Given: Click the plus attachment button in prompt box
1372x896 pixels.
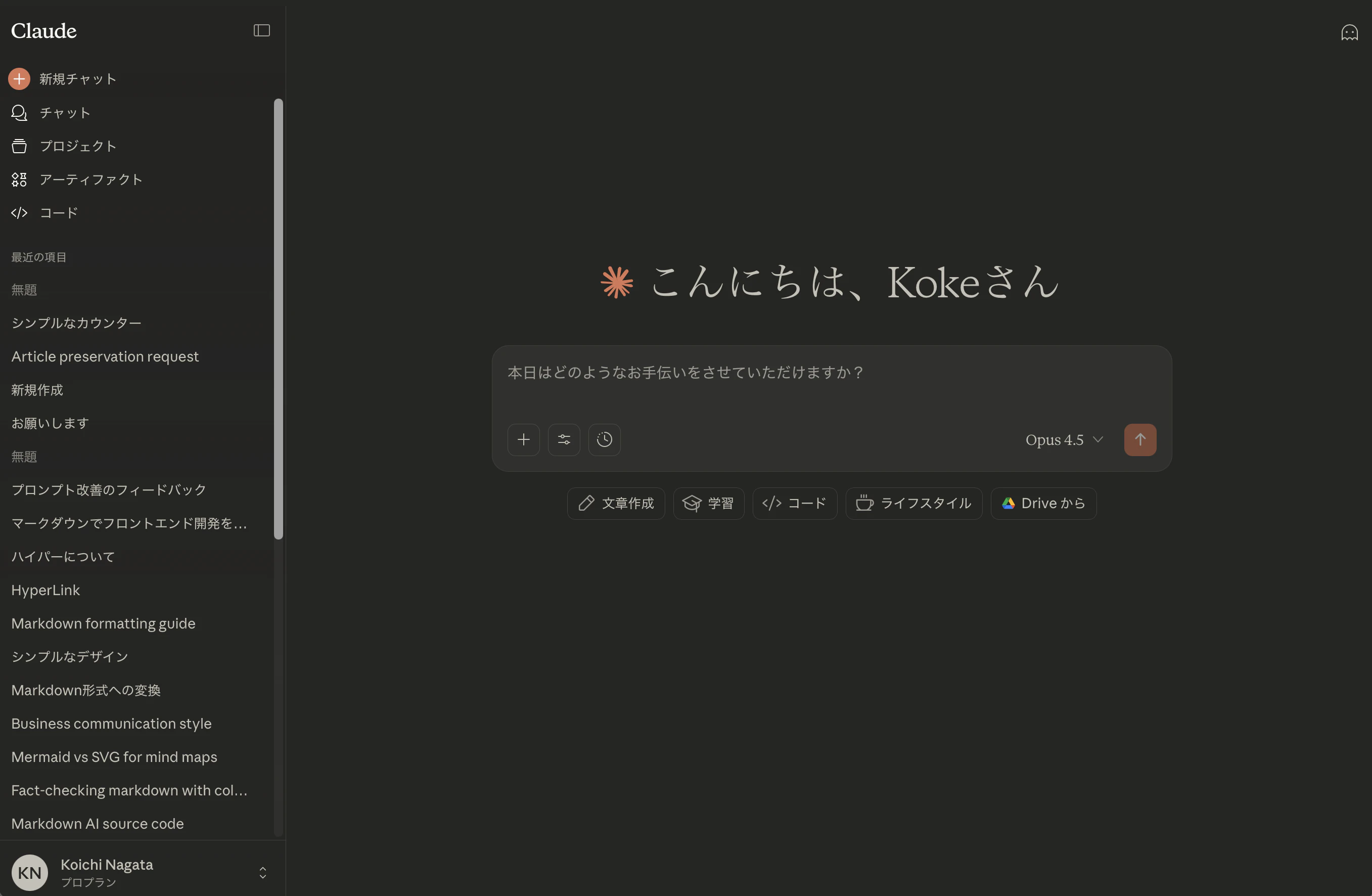Looking at the screenshot, I should point(523,440).
